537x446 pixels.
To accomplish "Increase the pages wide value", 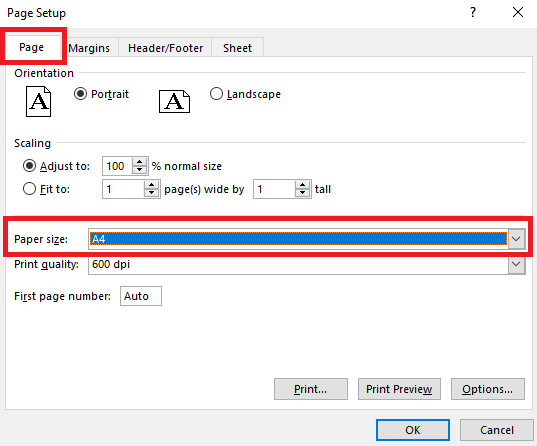I will [151, 185].
